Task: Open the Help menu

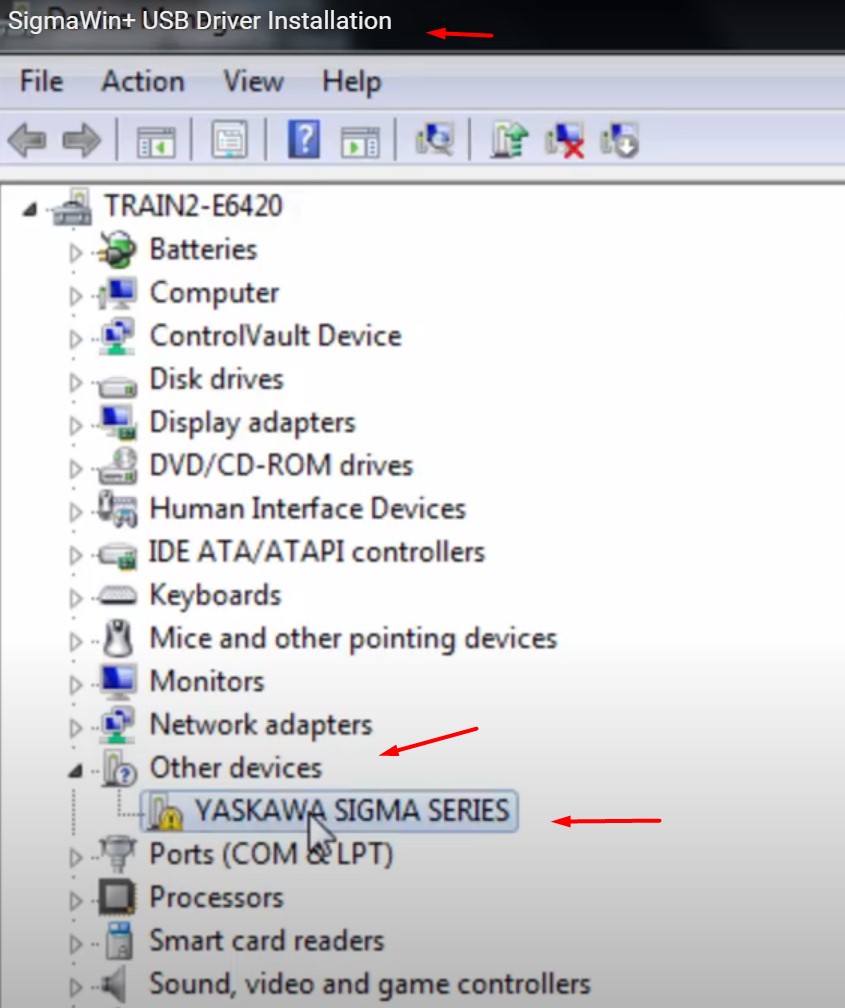Action: (x=352, y=82)
